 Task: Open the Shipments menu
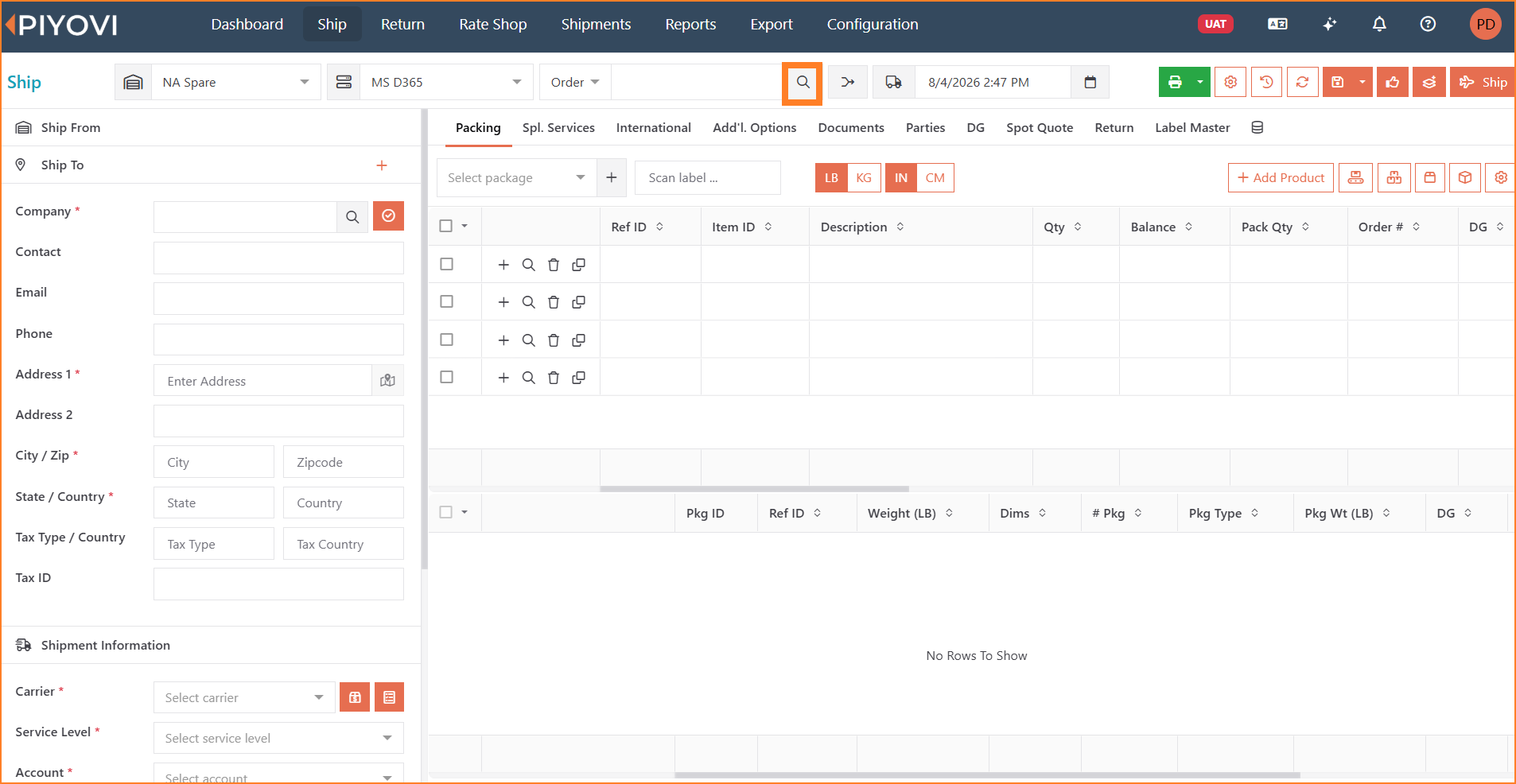(596, 25)
